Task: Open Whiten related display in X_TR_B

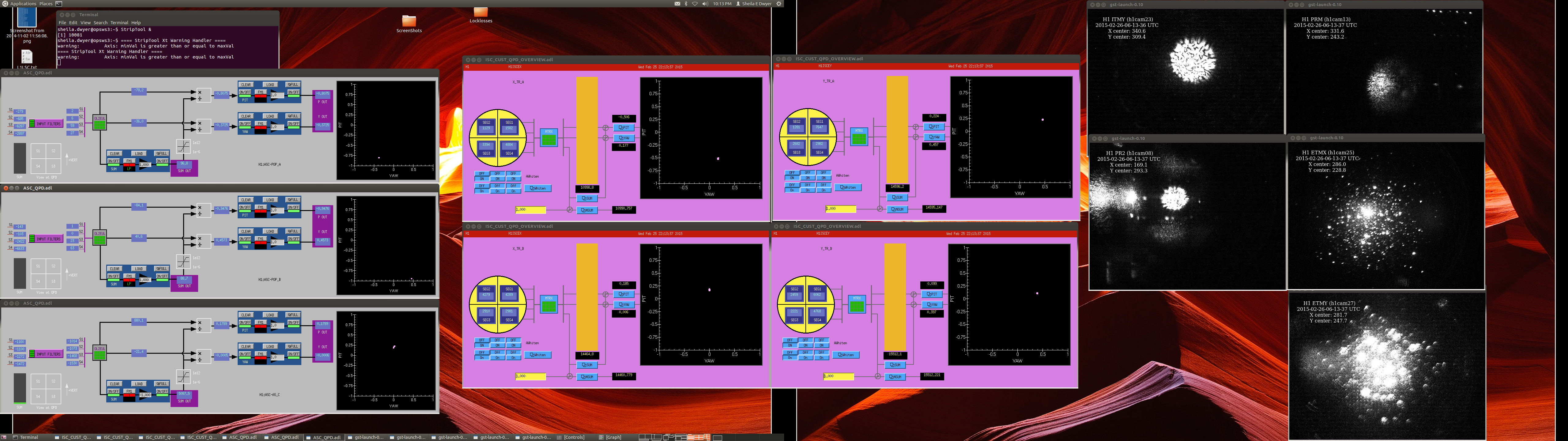Action: tap(538, 355)
